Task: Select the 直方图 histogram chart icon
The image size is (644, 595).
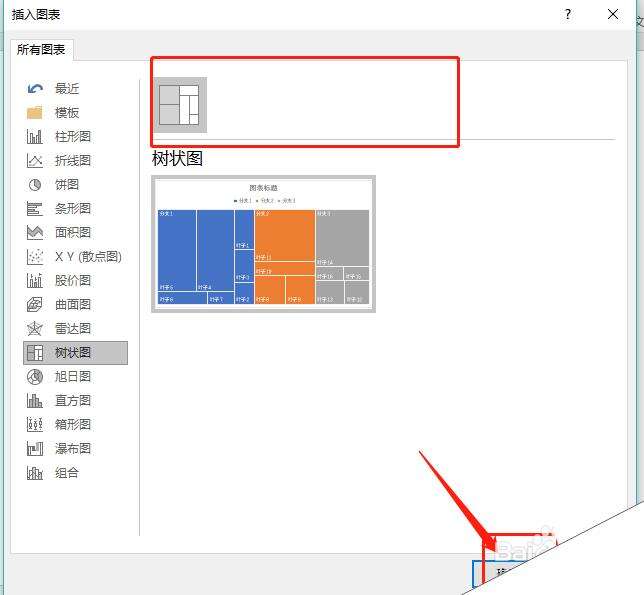Action: click(x=35, y=400)
